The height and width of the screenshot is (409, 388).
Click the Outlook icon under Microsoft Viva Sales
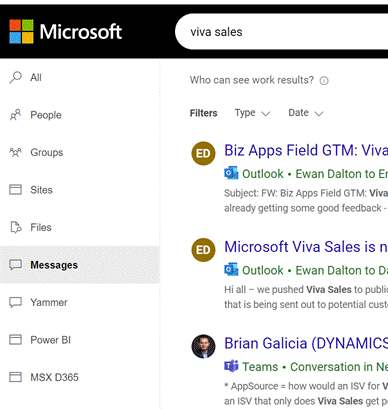click(231, 270)
